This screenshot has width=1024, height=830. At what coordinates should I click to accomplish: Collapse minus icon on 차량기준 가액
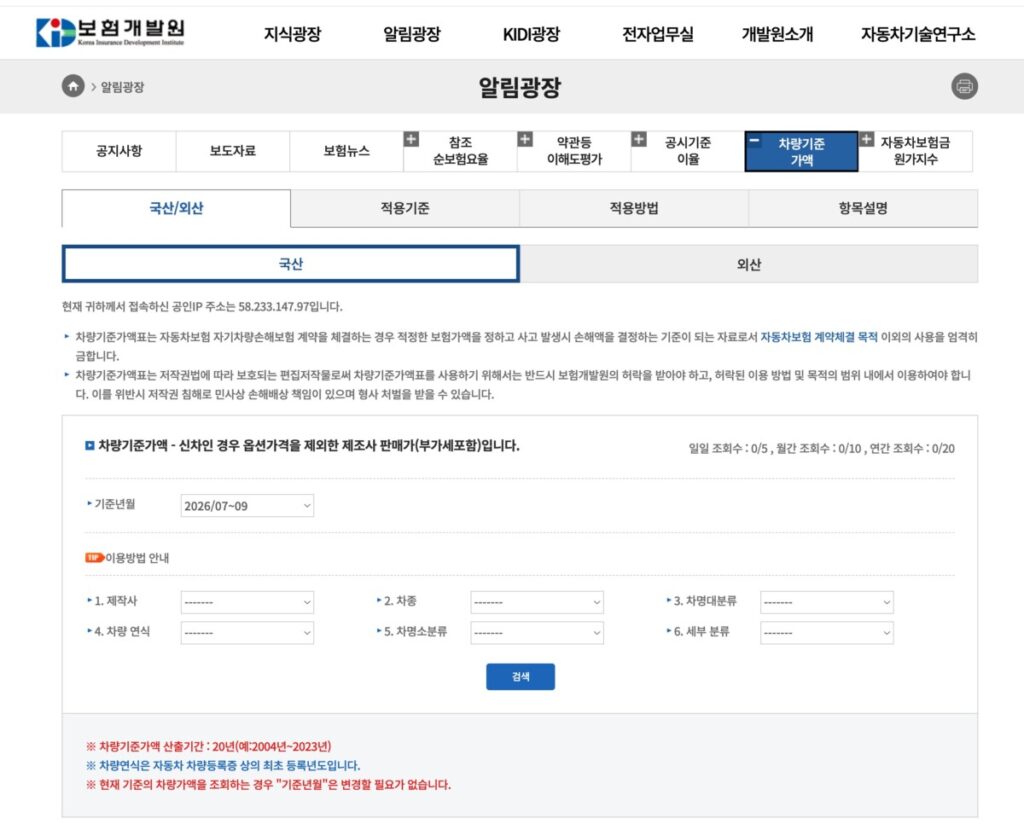click(x=754, y=140)
